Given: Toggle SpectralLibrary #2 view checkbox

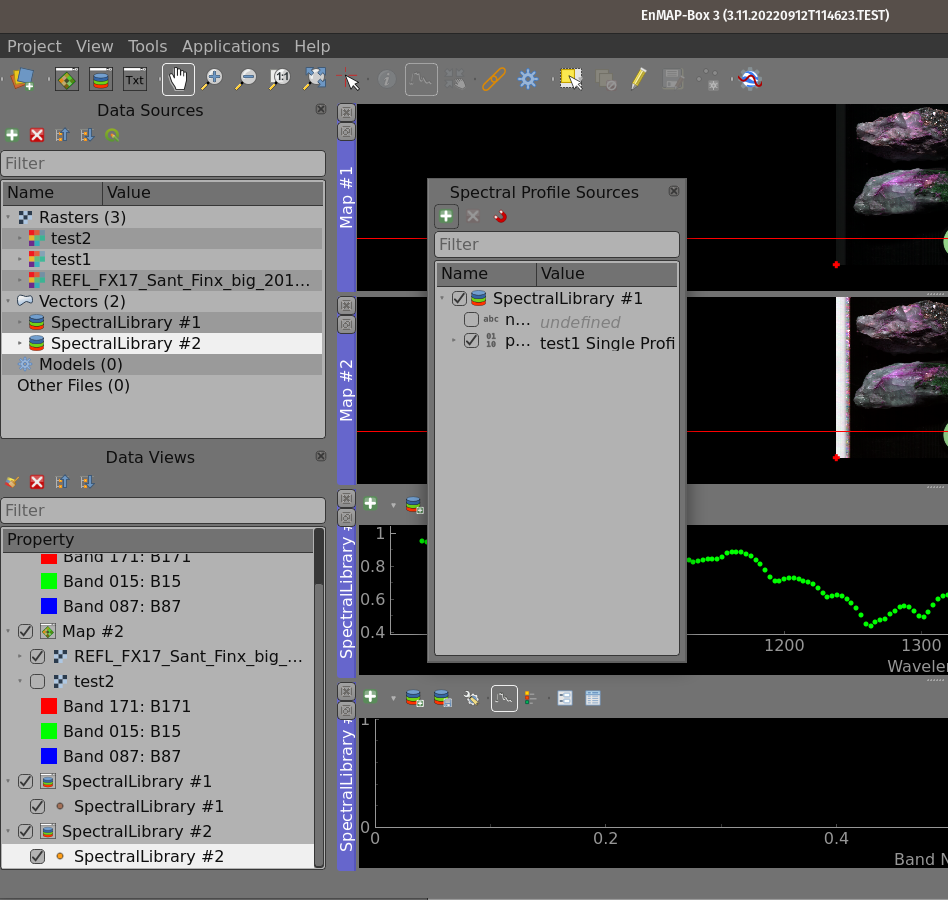Looking at the screenshot, I should (x=25, y=831).
